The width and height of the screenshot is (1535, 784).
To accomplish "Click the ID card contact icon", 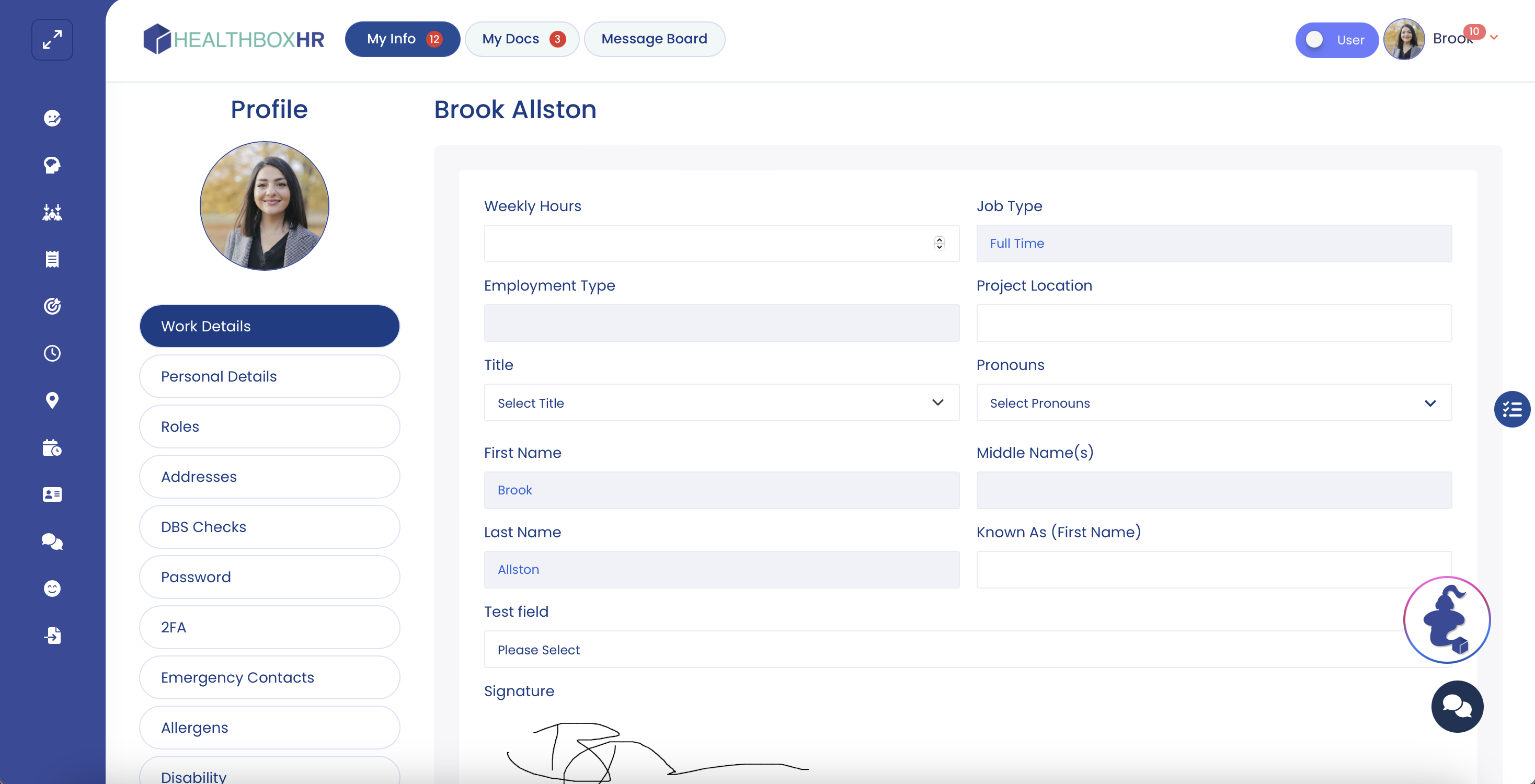I will (x=52, y=494).
